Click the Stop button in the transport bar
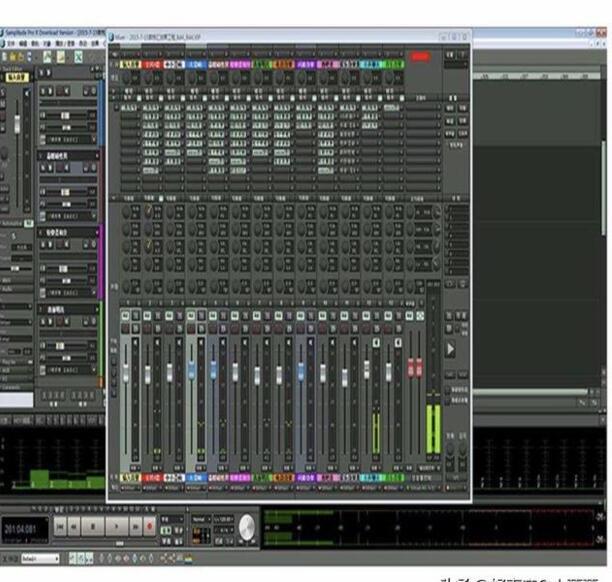This screenshot has height=582, width=612. tap(93, 527)
